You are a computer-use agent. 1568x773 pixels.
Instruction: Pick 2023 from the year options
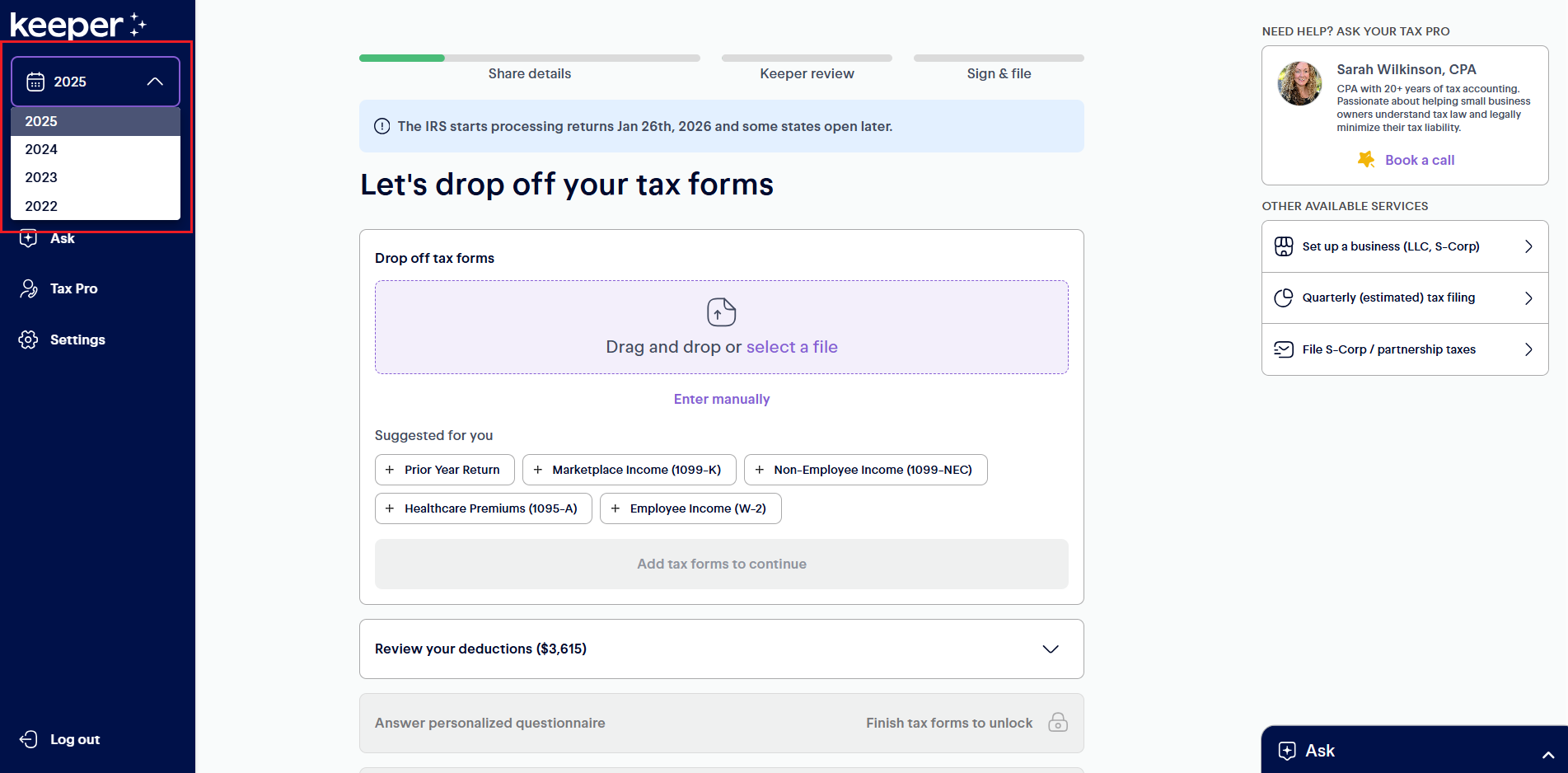click(41, 177)
